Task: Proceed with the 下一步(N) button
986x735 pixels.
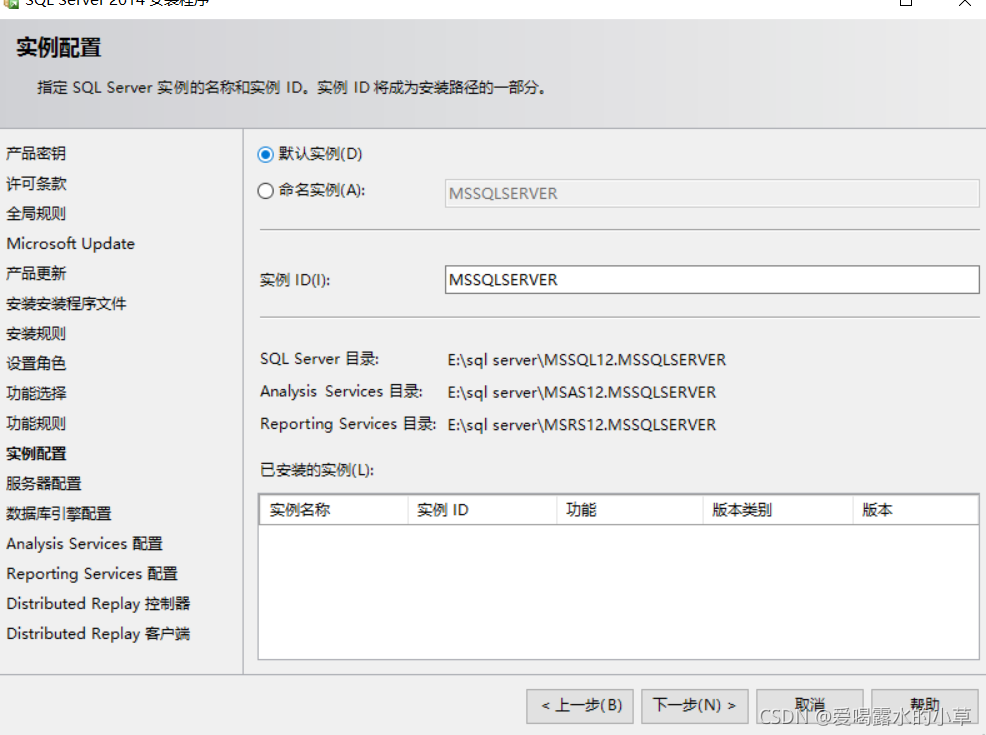Action: 694,705
